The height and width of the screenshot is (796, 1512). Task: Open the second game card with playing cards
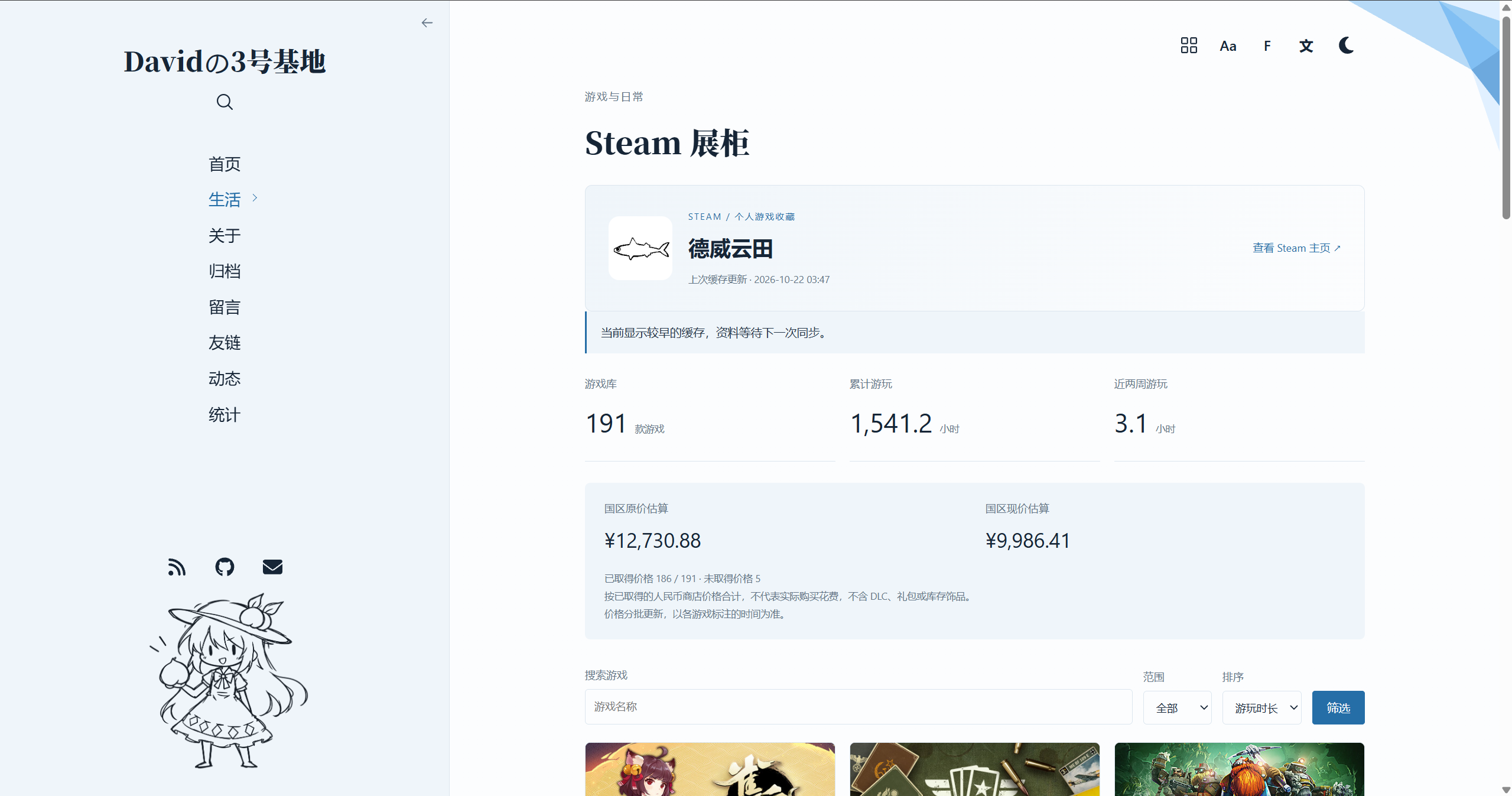tap(974, 769)
